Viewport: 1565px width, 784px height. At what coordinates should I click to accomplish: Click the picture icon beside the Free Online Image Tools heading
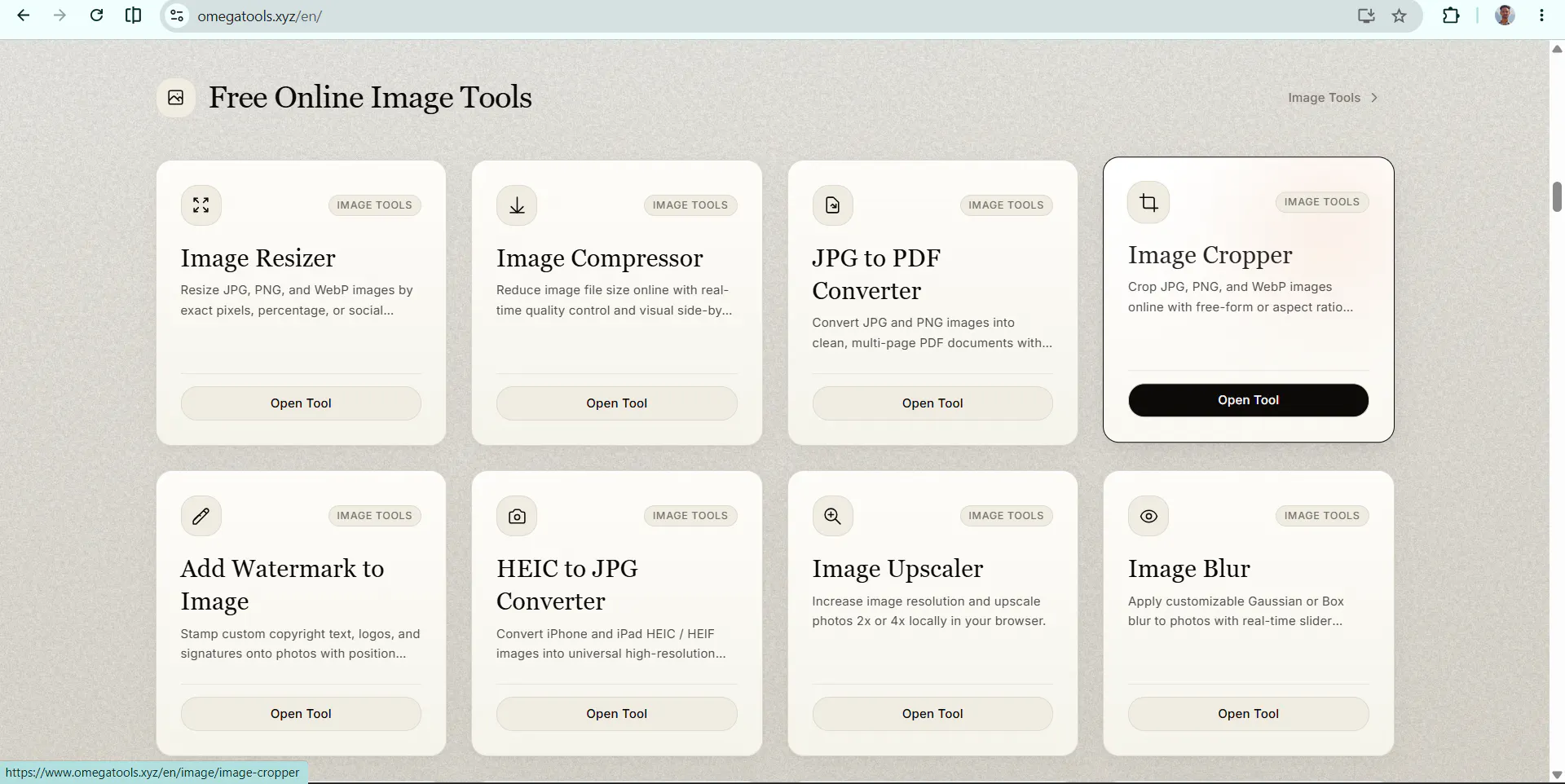[176, 98]
